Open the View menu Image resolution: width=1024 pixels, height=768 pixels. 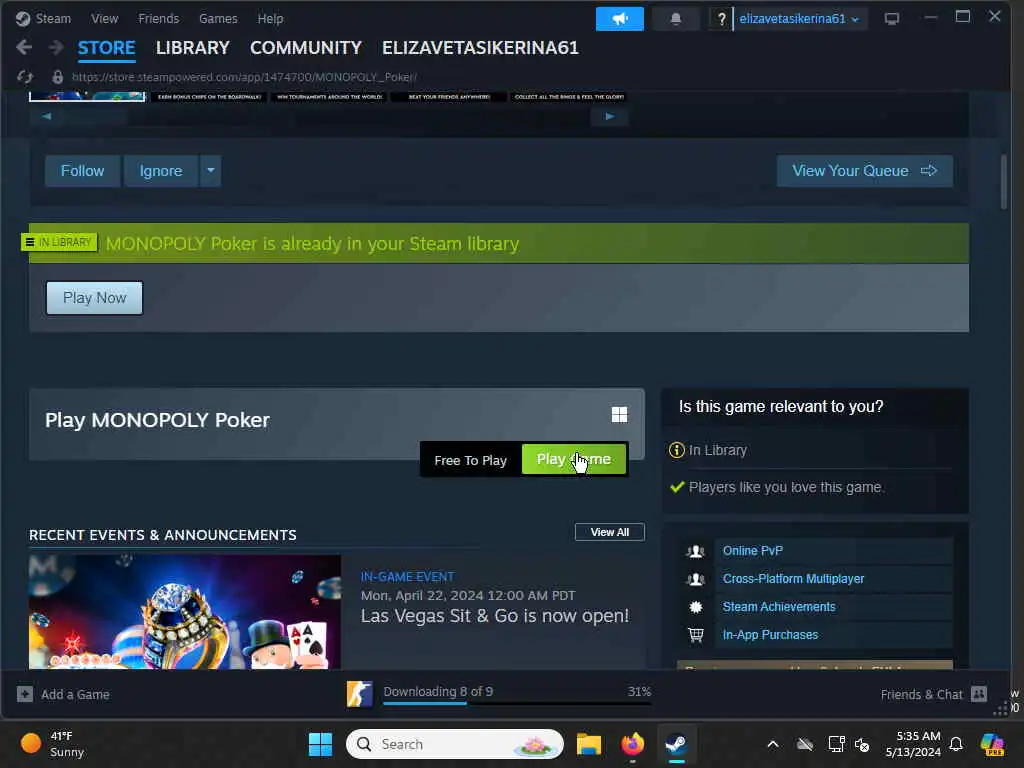click(104, 18)
